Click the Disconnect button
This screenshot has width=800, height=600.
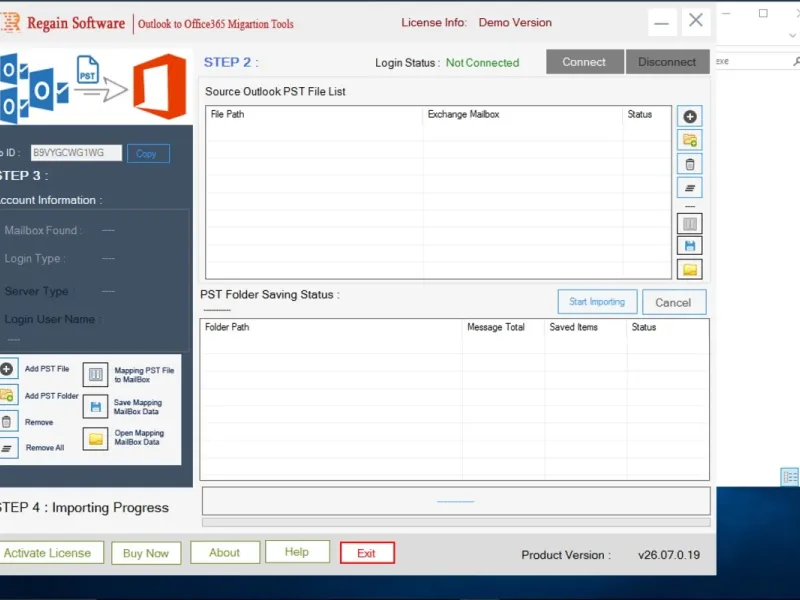pos(667,62)
